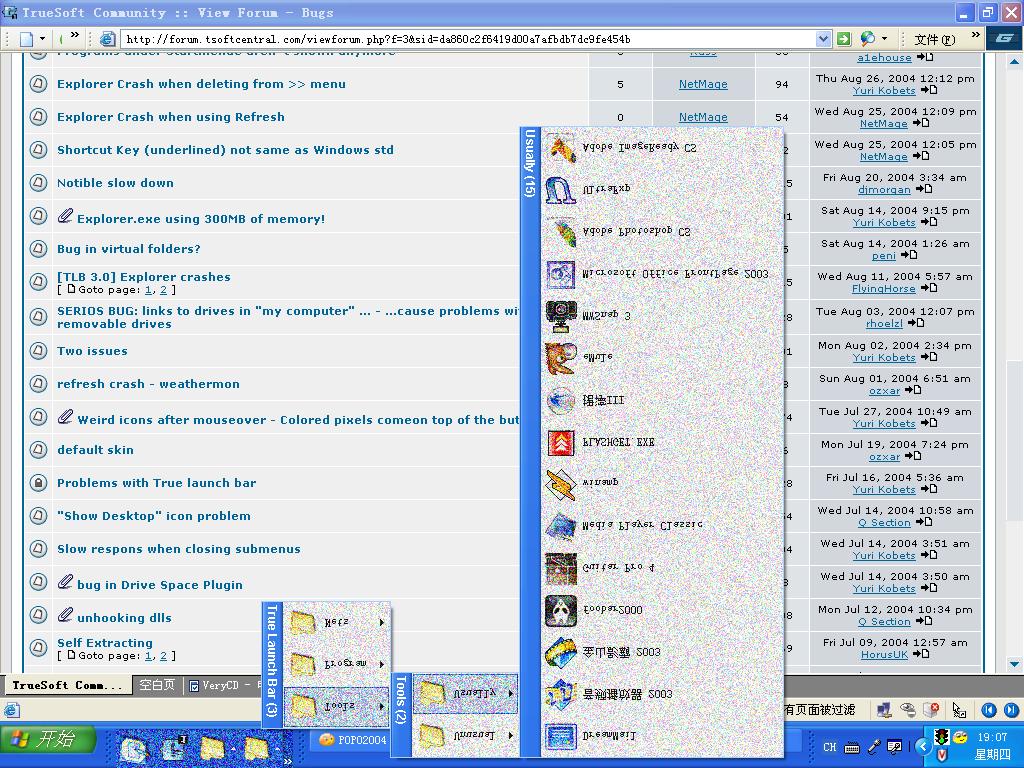Open the Unusual submenu under Tools
The height and width of the screenshot is (768, 1024).
pos(465,736)
